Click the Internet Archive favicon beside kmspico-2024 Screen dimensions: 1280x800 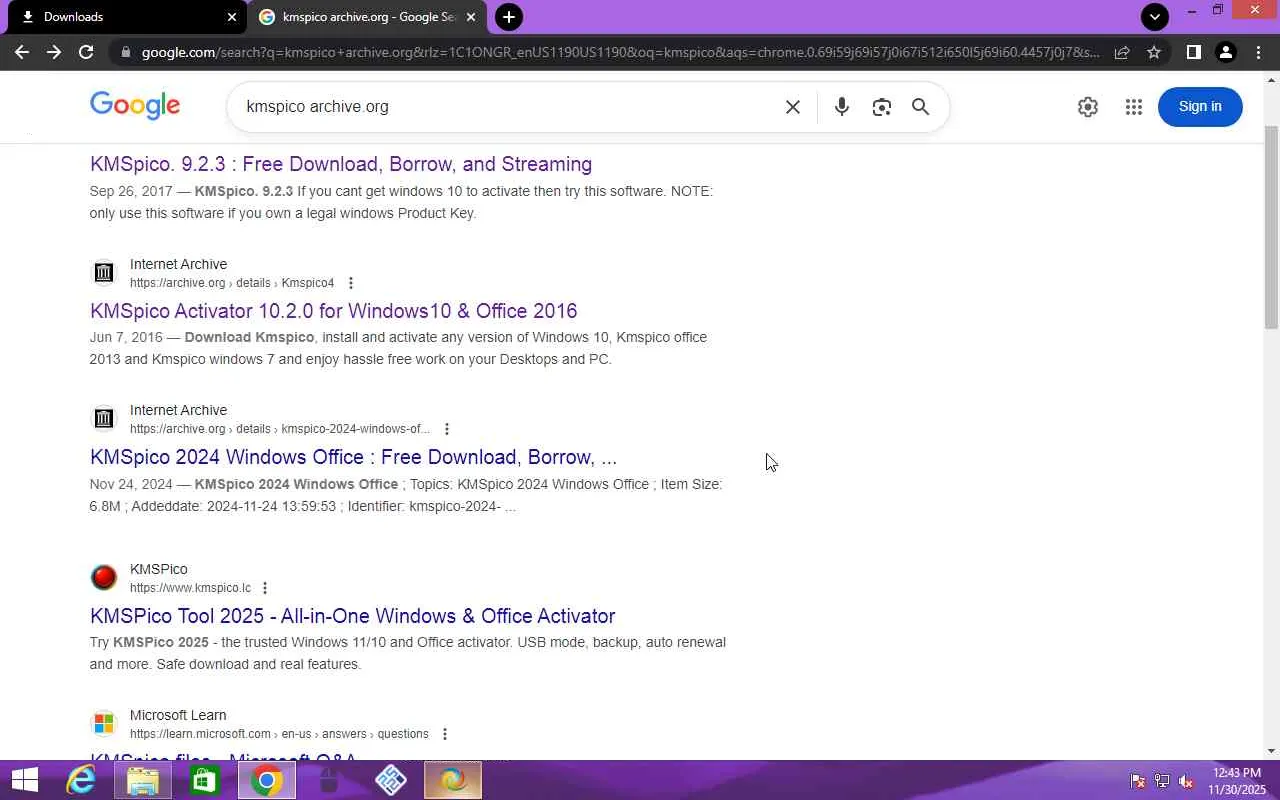(x=104, y=419)
